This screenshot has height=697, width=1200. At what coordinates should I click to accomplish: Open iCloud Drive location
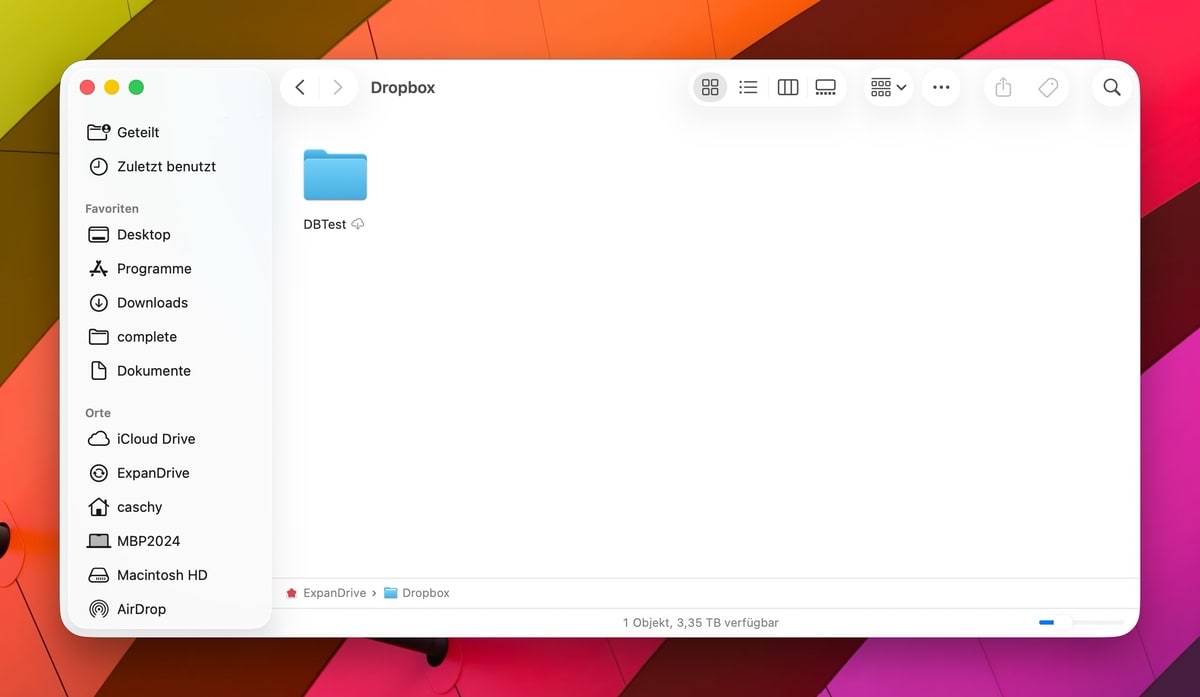pyautogui.click(x=155, y=439)
